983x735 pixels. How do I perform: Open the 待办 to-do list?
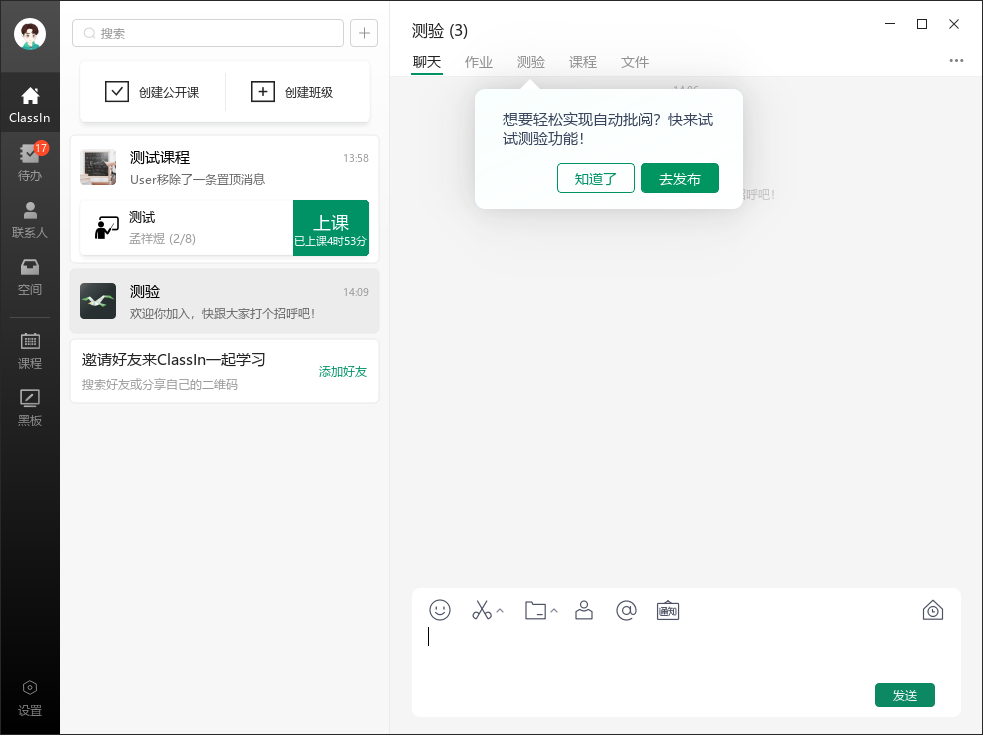[29, 162]
